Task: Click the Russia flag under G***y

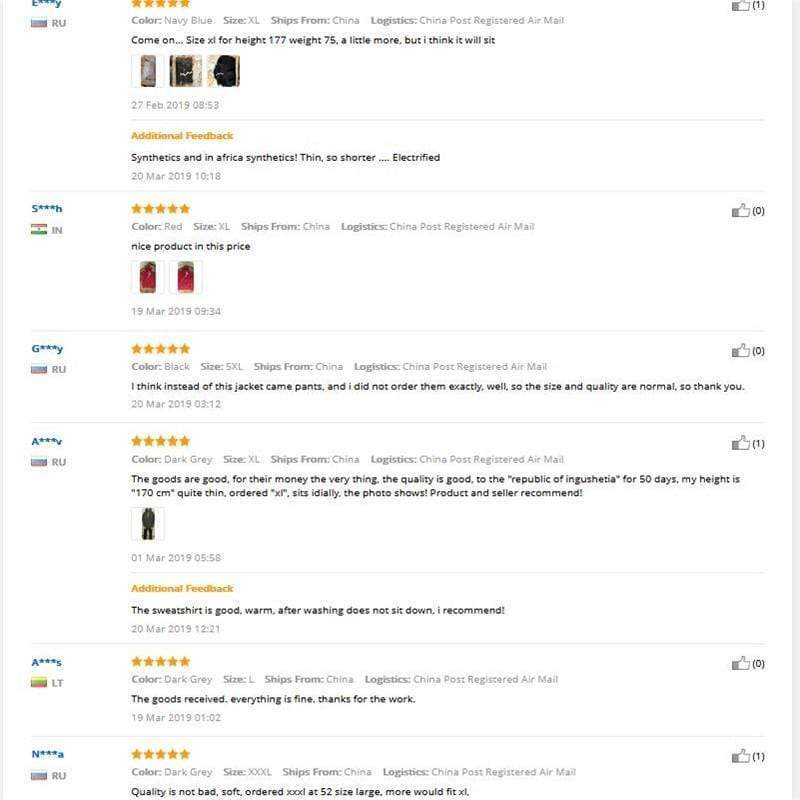Action: tap(39, 369)
